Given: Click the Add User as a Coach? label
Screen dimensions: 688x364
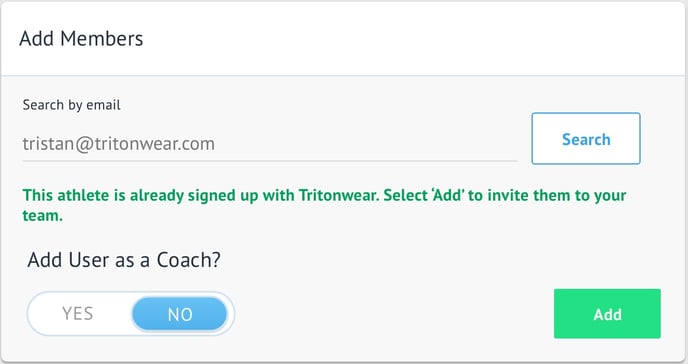Looking at the screenshot, I should click(x=124, y=260).
